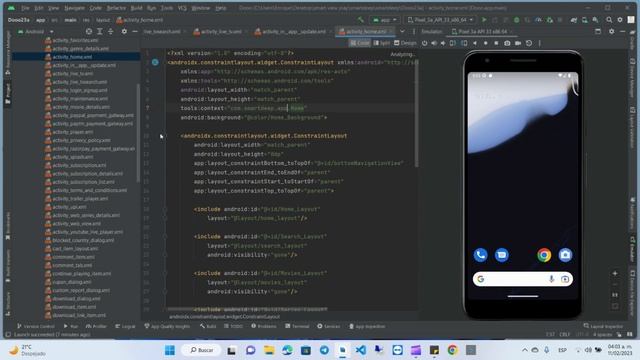The image size is (640, 360).
Task: Open the Layout Inspector tool window
Action: (x=603, y=326)
